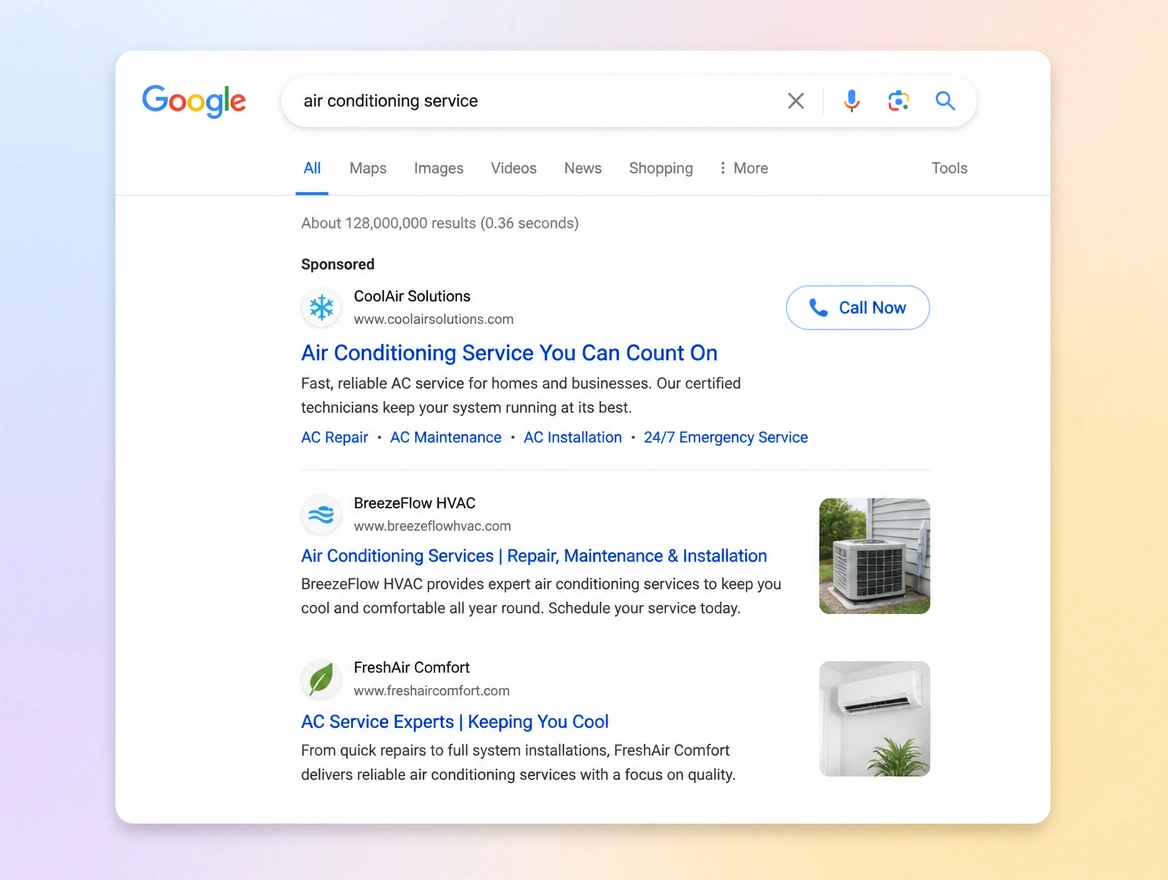Viewport: 1168px width, 880px height.
Task: Open BreezeFlow 'Air Conditioning Services' result title
Action: pyautogui.click(x=533, y=556)
